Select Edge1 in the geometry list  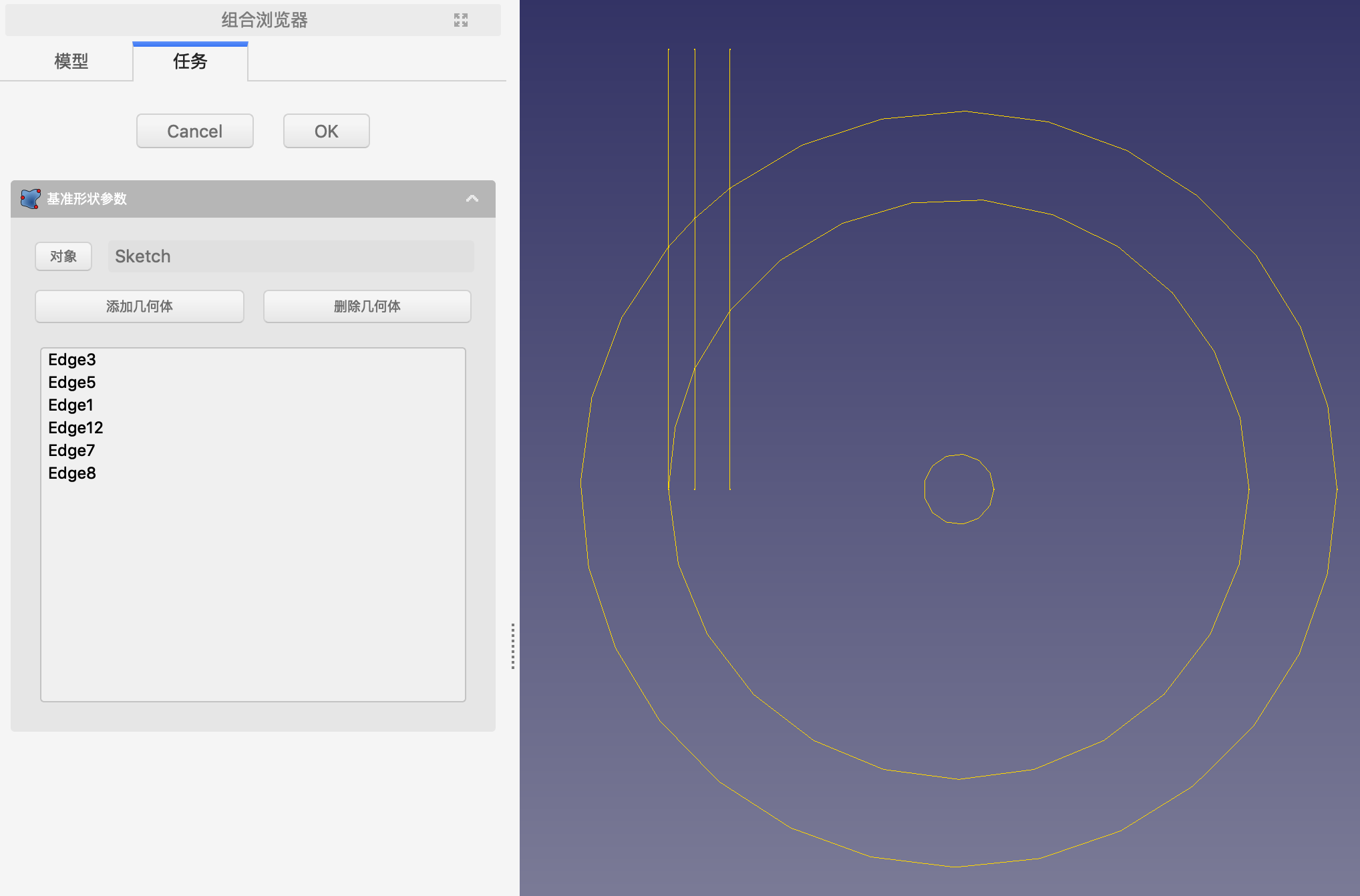[x=71, y=405]
